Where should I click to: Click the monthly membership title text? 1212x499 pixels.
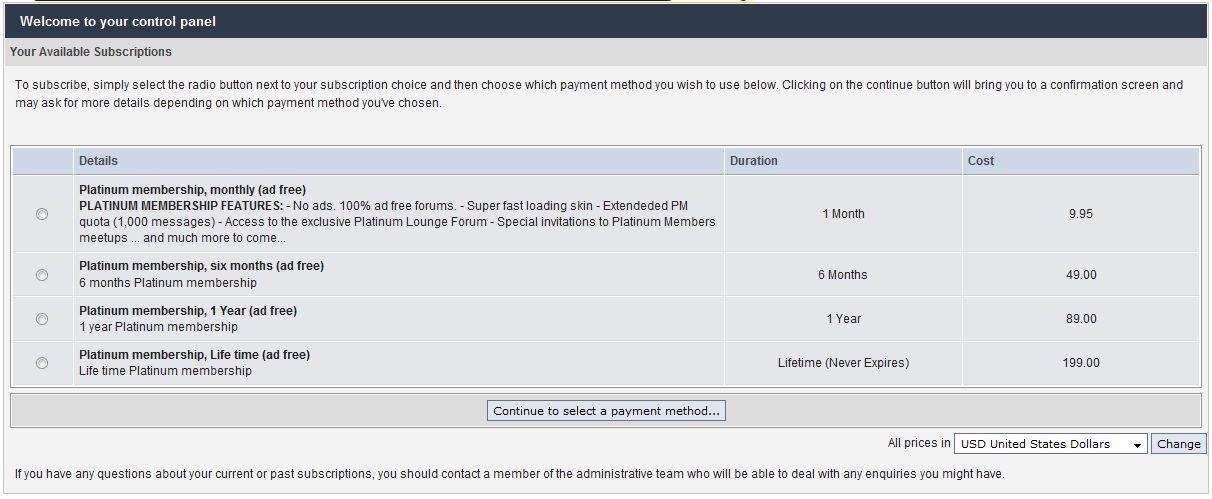192,190
